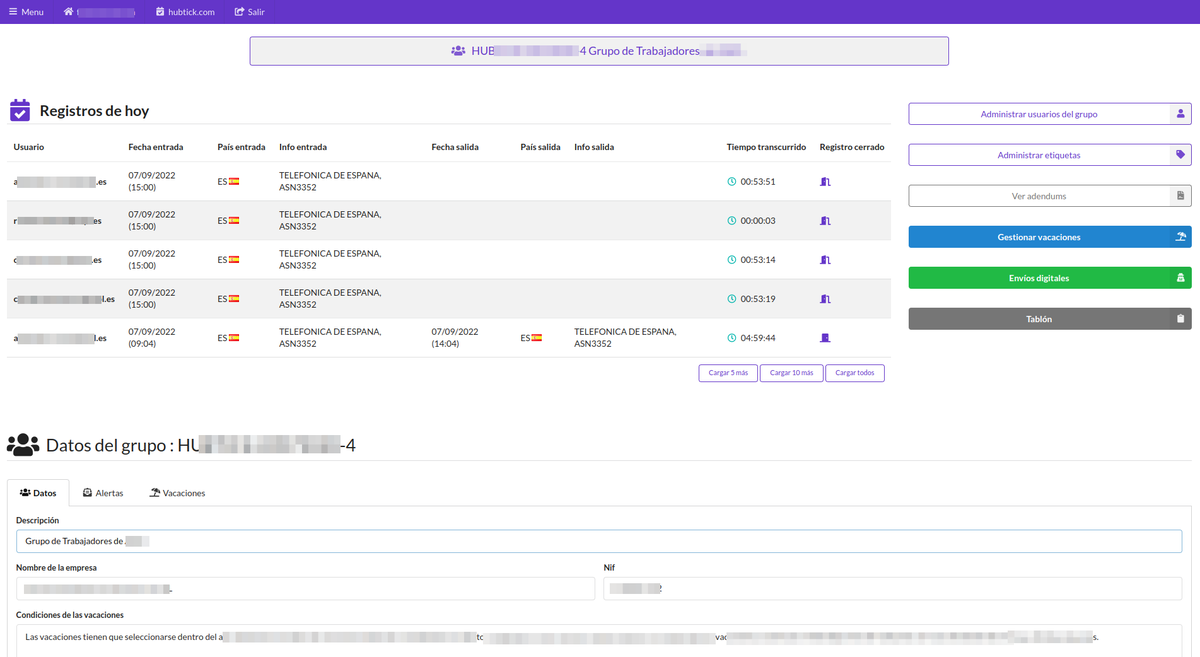Open the hubtick.com link
Image resolution: width=1200 pixels, height=657 pixels.
[185, 12]
